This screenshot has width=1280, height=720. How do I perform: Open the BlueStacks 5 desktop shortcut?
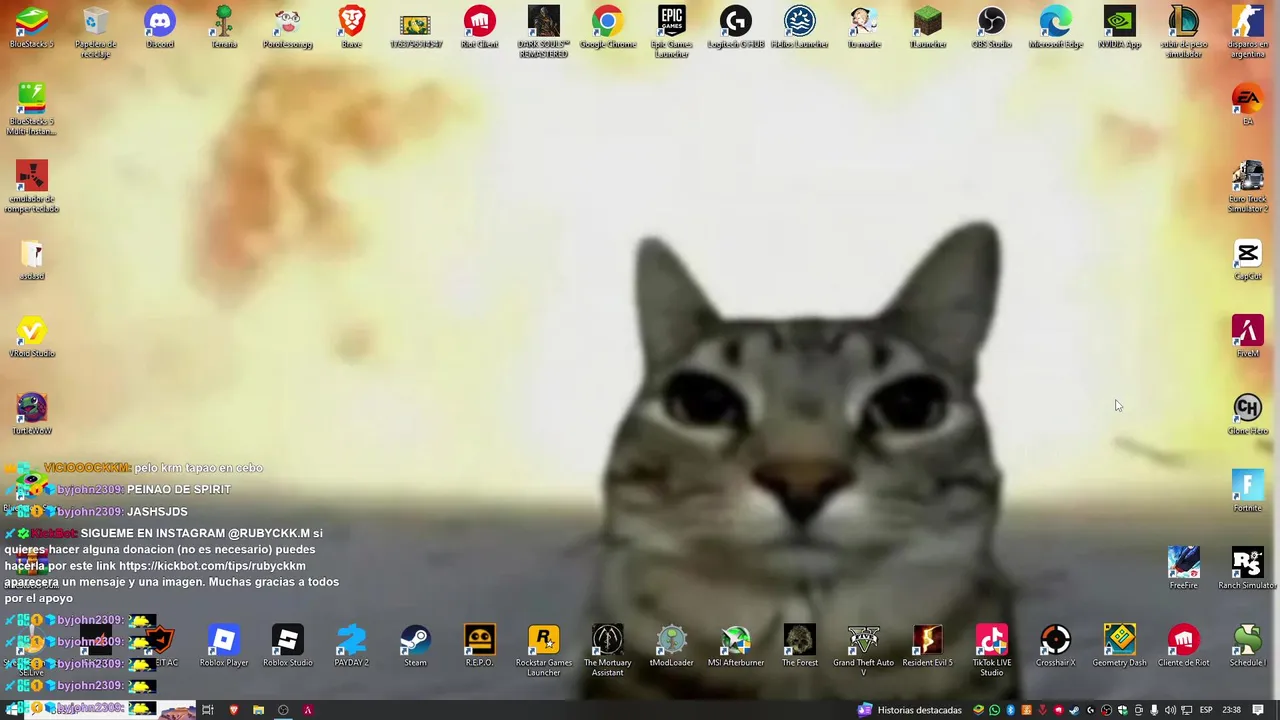click(32, 28)
